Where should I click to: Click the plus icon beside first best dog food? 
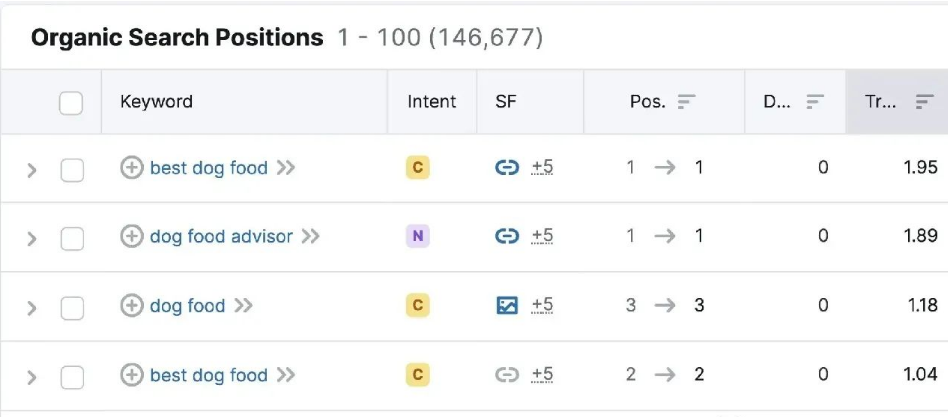[131, 167]
